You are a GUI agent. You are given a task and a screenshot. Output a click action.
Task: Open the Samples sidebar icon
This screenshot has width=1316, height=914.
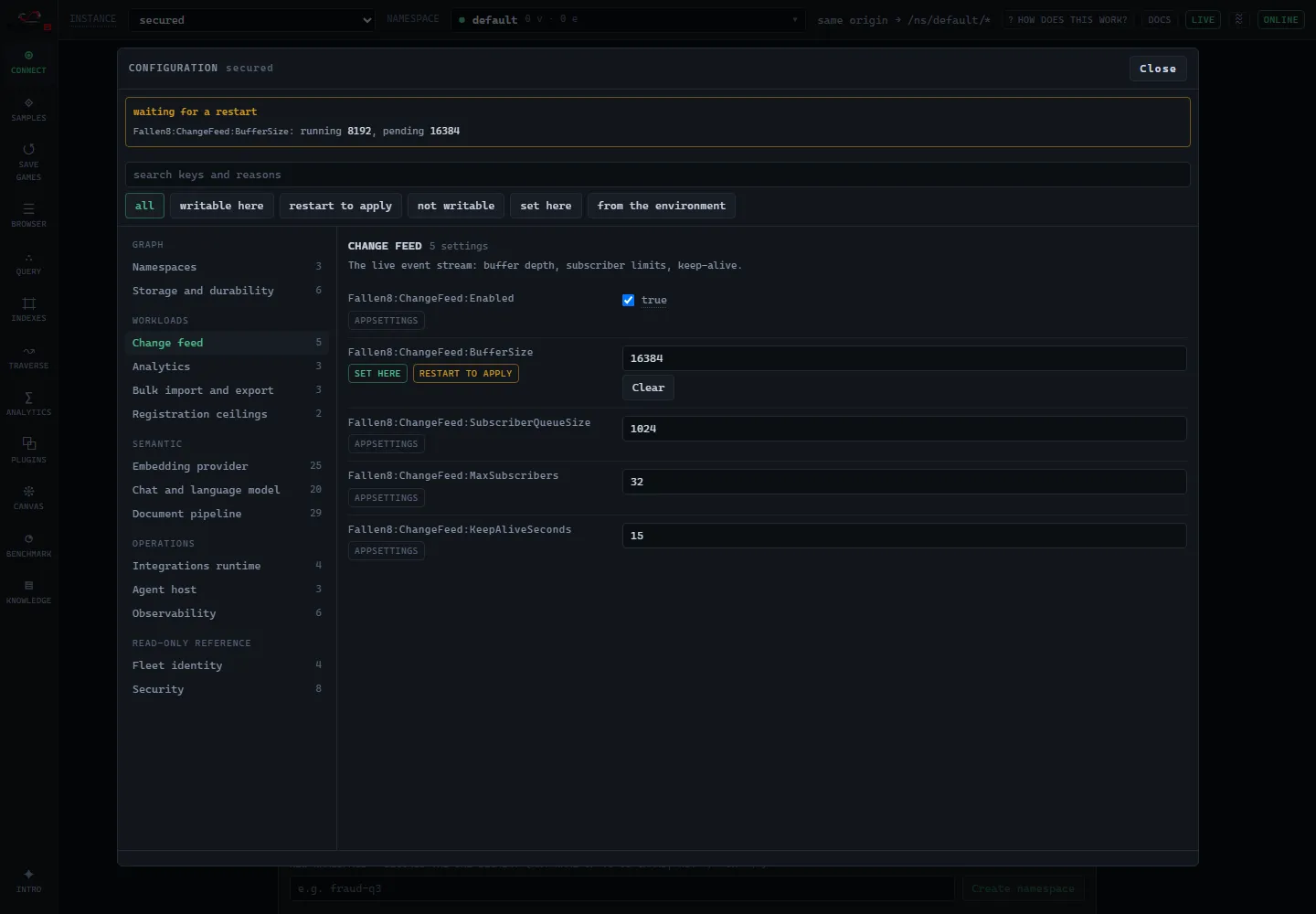[x=28, y=110]
